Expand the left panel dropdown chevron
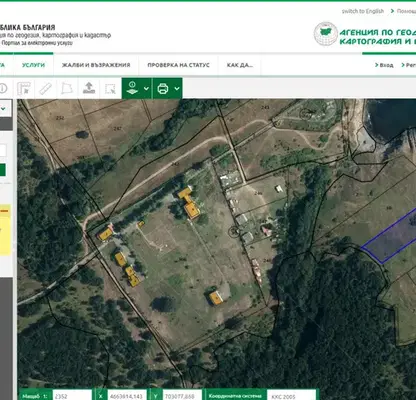 click(x=4, y=109)
